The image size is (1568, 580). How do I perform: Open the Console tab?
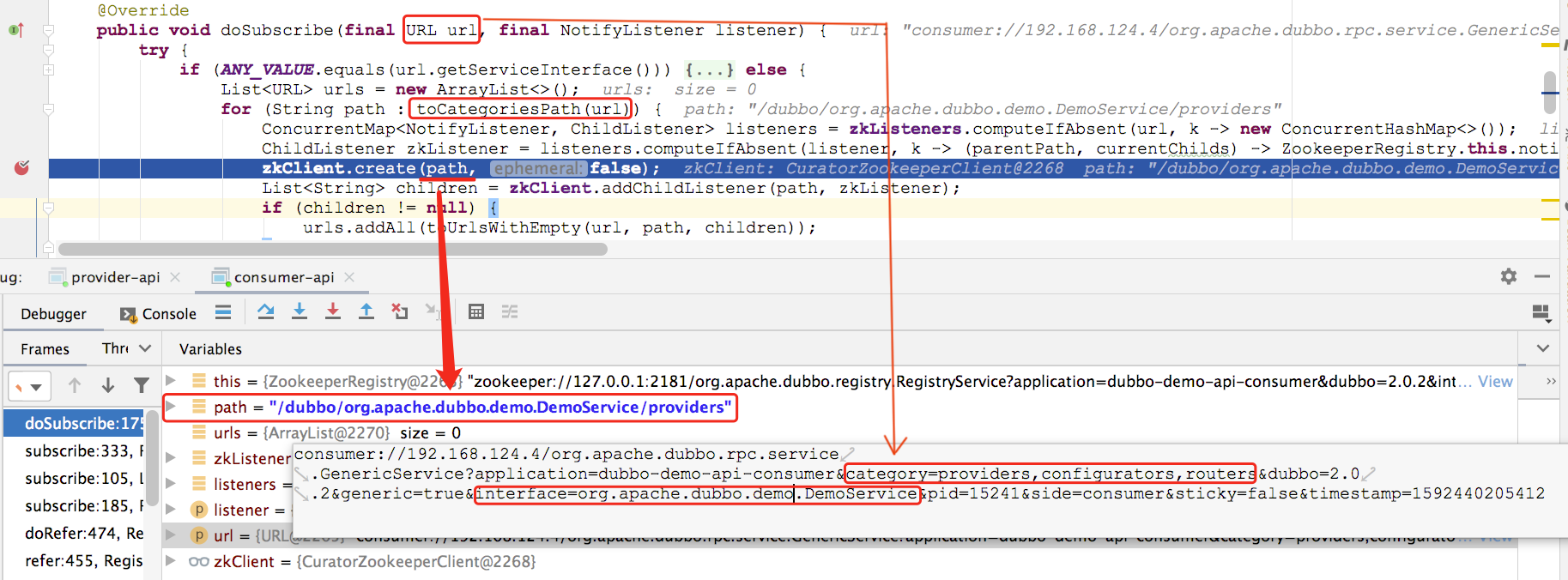tap(159, 314)
